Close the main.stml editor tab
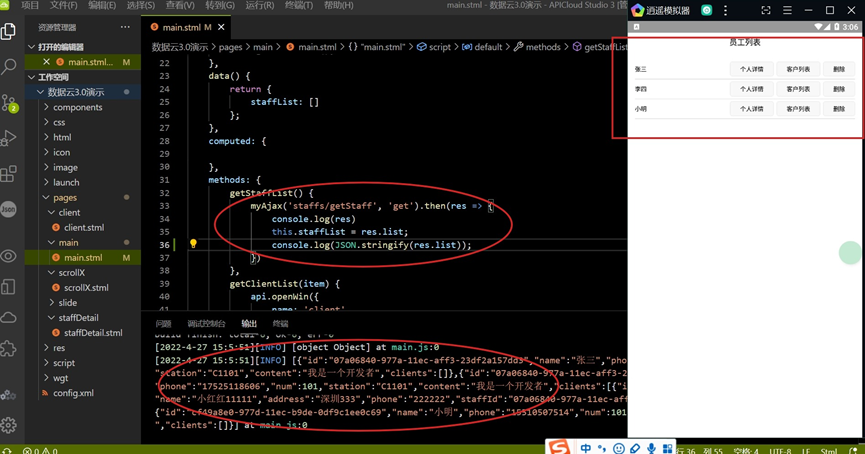865x454 pixels. (221, 27)
